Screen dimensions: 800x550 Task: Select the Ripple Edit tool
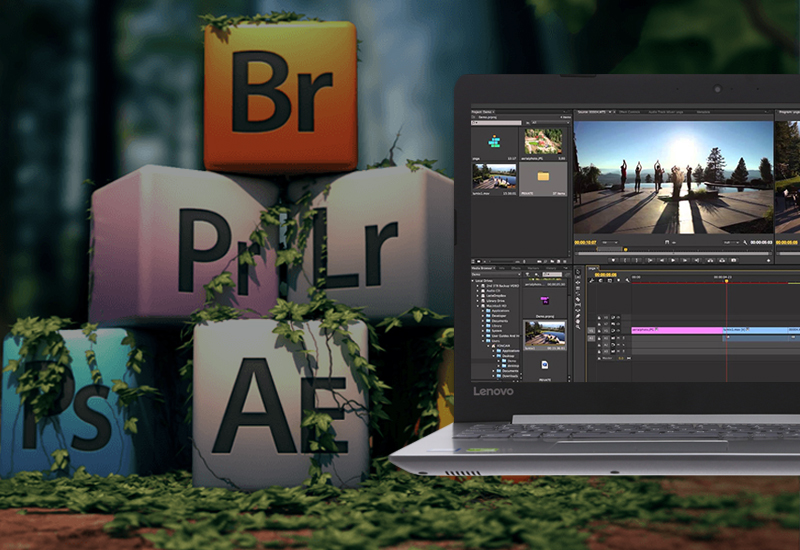coord(578,283)
